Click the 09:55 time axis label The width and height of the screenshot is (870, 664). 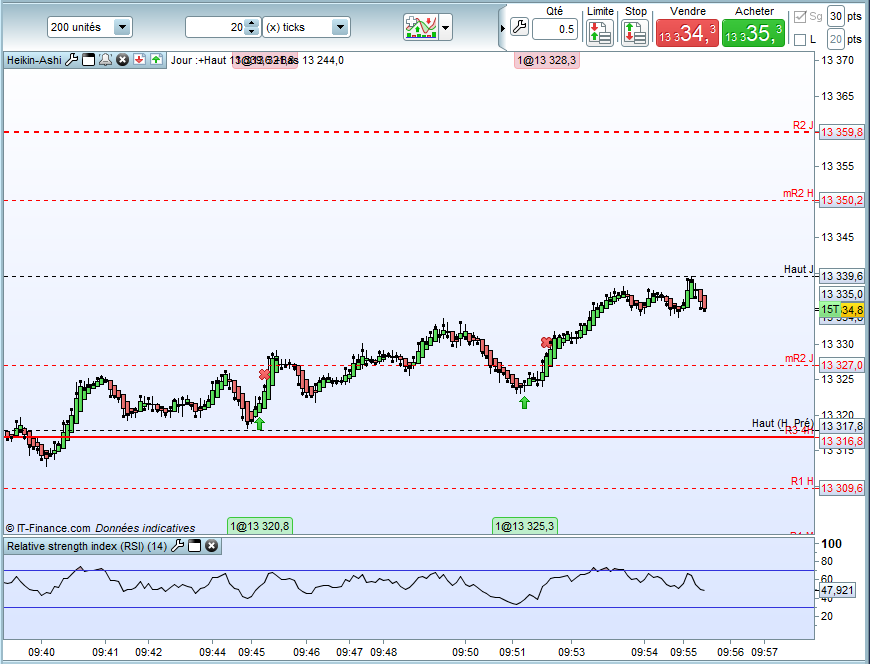(x=683, y=652)
